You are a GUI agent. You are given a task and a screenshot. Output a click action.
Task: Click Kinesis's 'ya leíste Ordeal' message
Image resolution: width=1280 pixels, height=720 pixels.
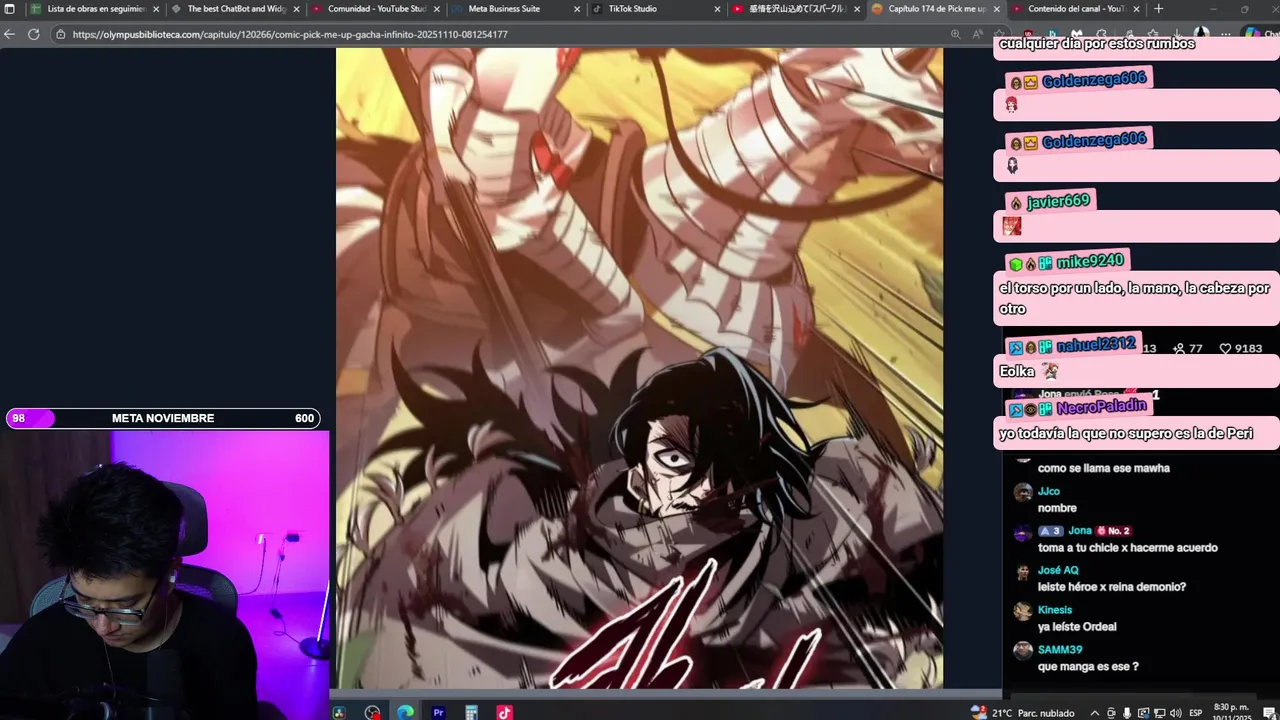[1077, 627]
